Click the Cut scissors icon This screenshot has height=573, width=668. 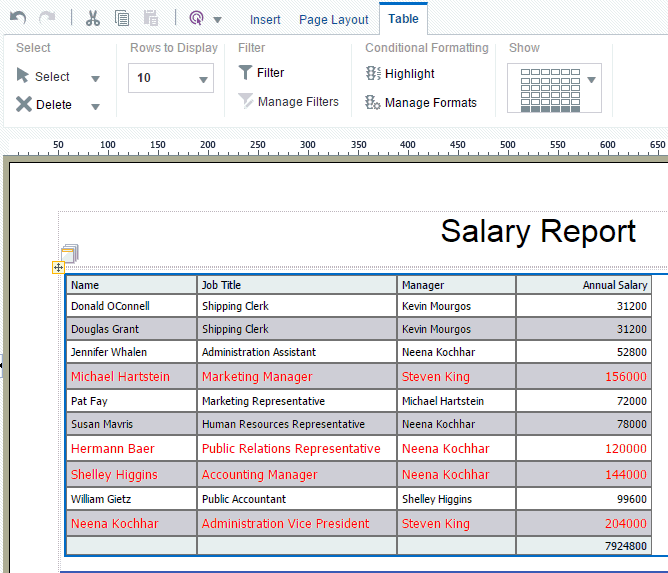tap(92, 18)
